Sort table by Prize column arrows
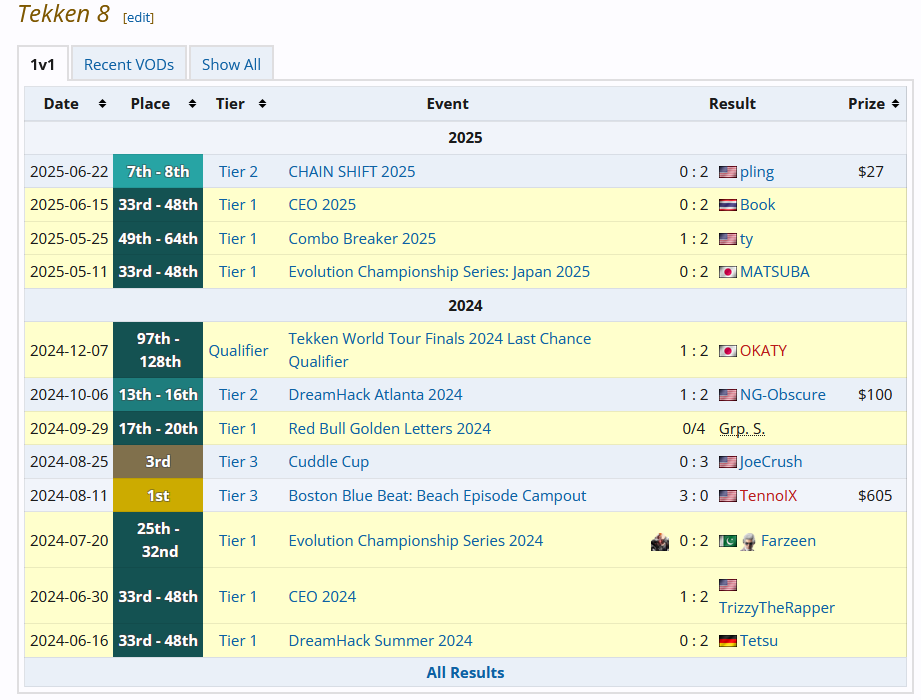Screen dimensions: 921x700 (x=895, y=104)
